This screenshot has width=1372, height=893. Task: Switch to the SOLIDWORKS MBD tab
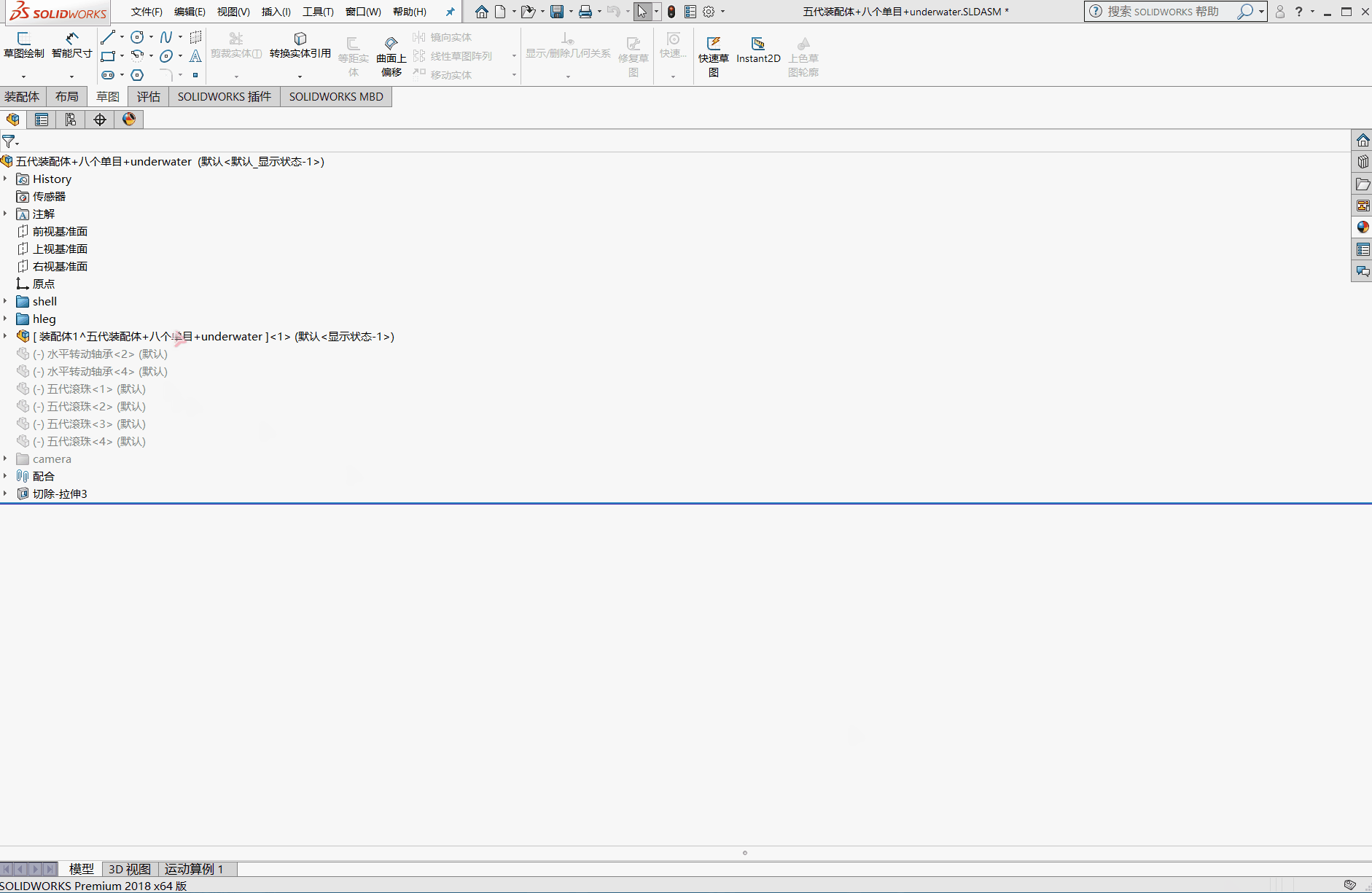336,97
